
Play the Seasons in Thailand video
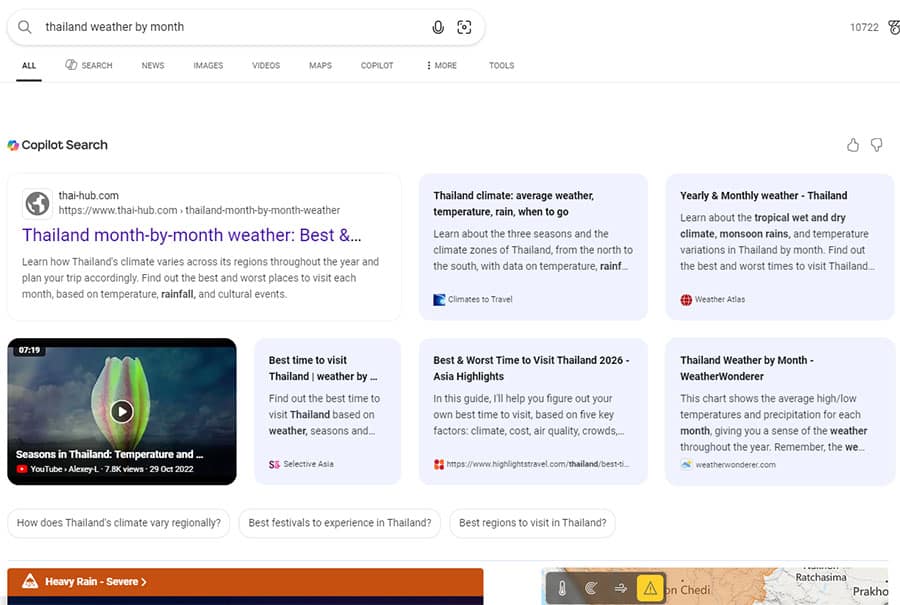pyautogui.click(x=122, y=411)
